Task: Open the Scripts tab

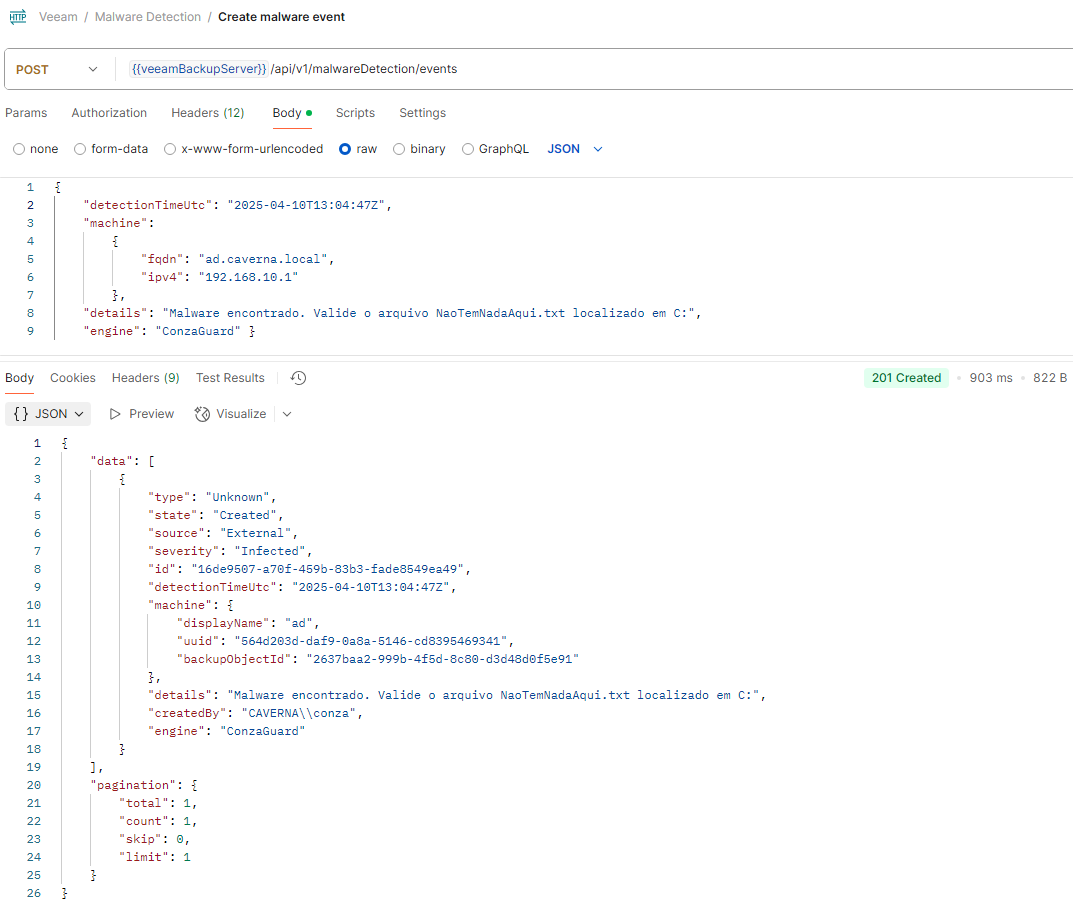Action: (x=355, y=113)
